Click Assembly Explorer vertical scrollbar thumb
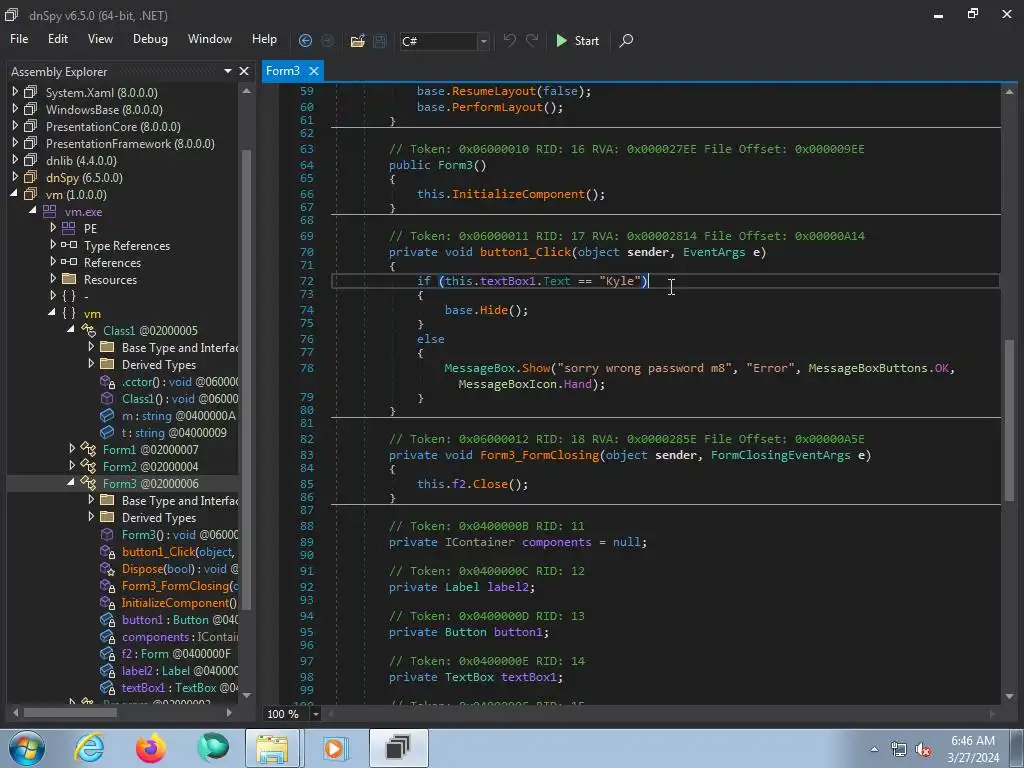This screenshot has height=768, width=1024. (246, 379)
